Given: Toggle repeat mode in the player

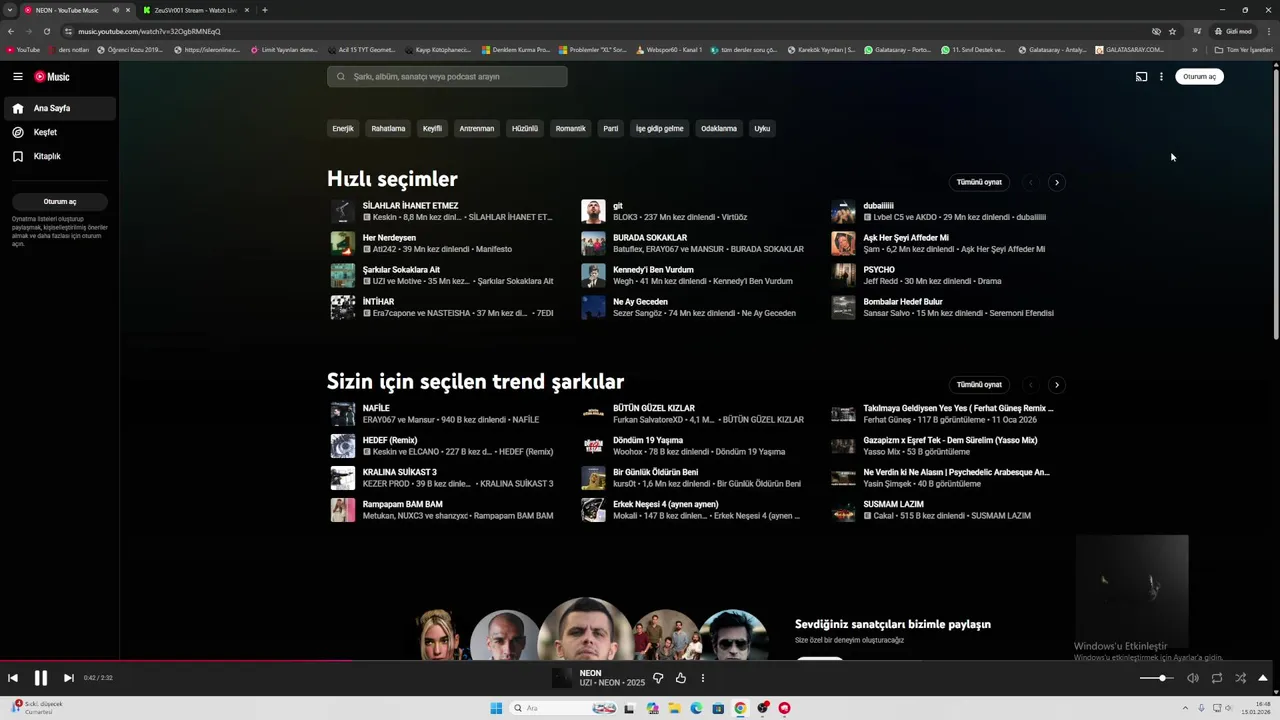Looking at the screenshot, I should (x=1217, y=678).
